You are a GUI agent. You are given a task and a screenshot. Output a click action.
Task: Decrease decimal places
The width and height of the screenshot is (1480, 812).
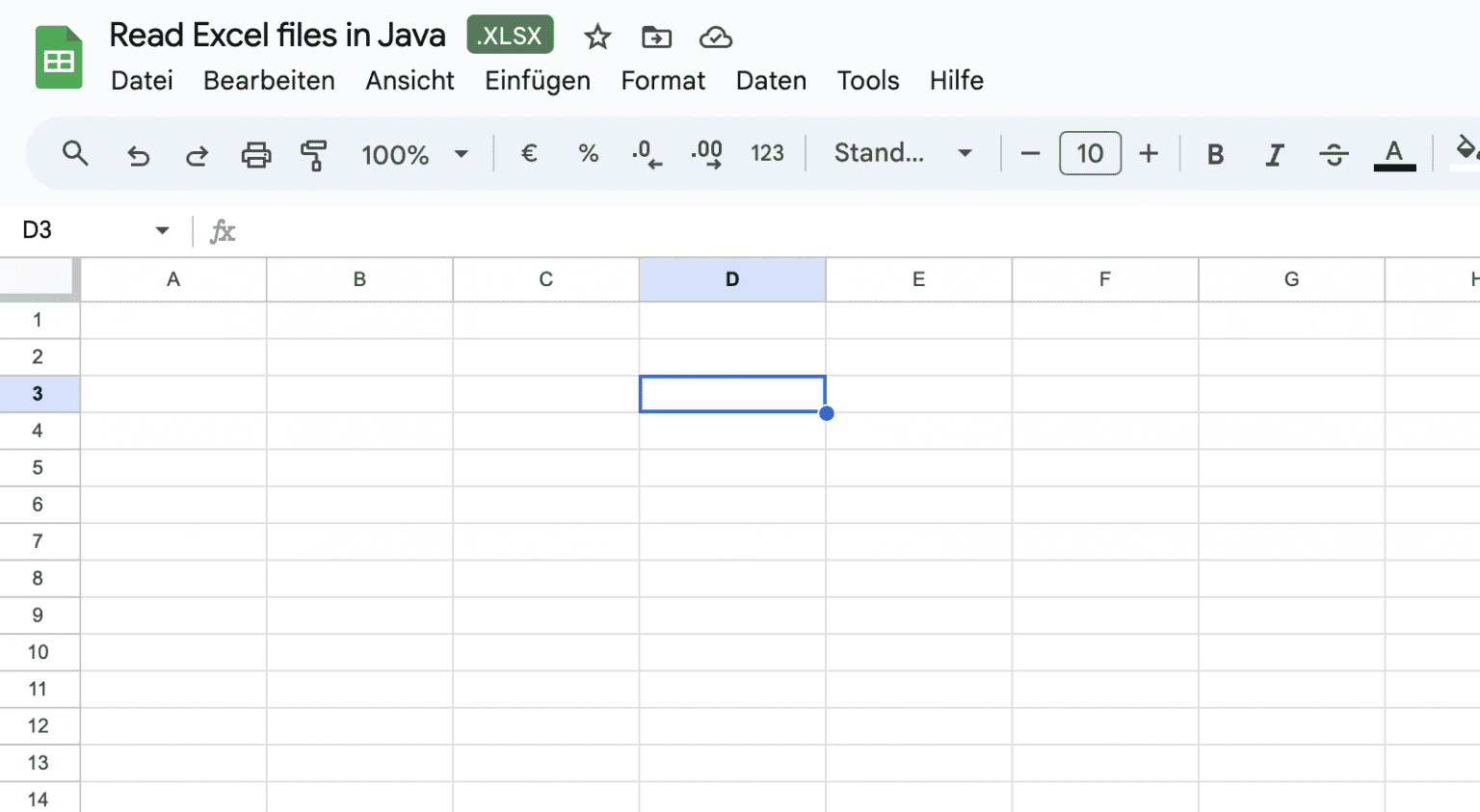[x=647, y=153]
